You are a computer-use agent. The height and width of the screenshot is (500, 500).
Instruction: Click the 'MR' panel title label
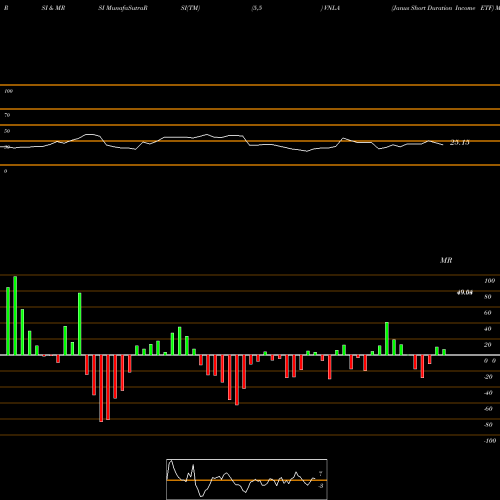pyautogui.click(x=446, y=260)
